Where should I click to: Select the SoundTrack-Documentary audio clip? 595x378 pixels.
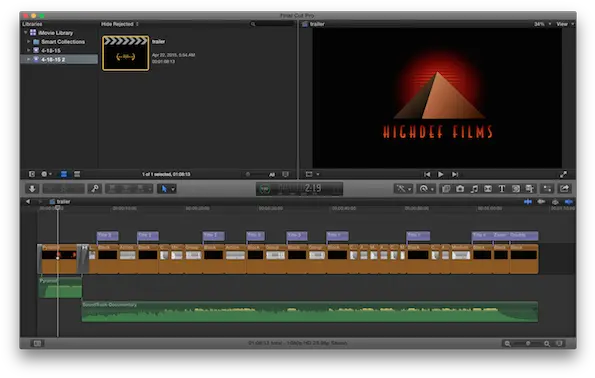pos(310,312)
